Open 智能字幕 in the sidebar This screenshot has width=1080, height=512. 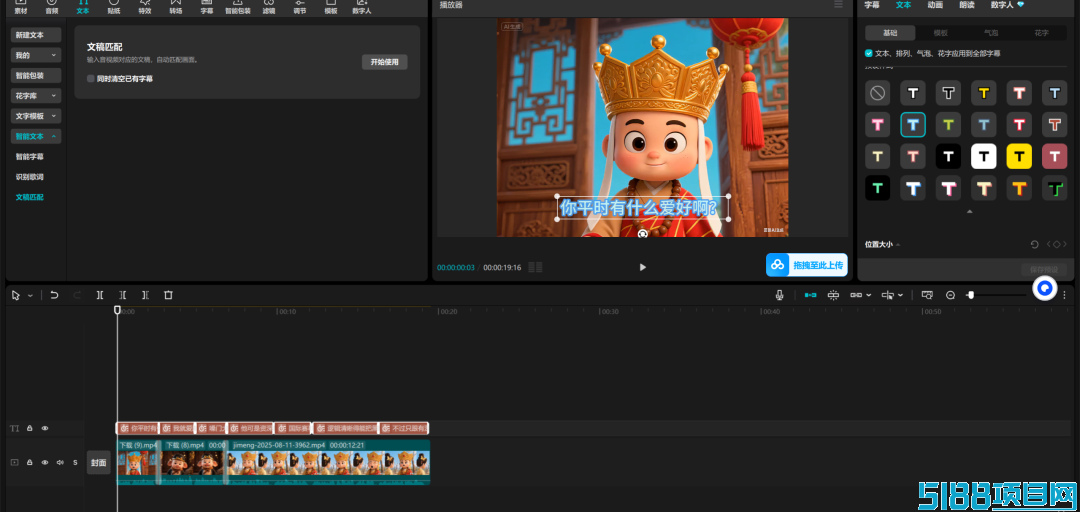pos(30,156)
